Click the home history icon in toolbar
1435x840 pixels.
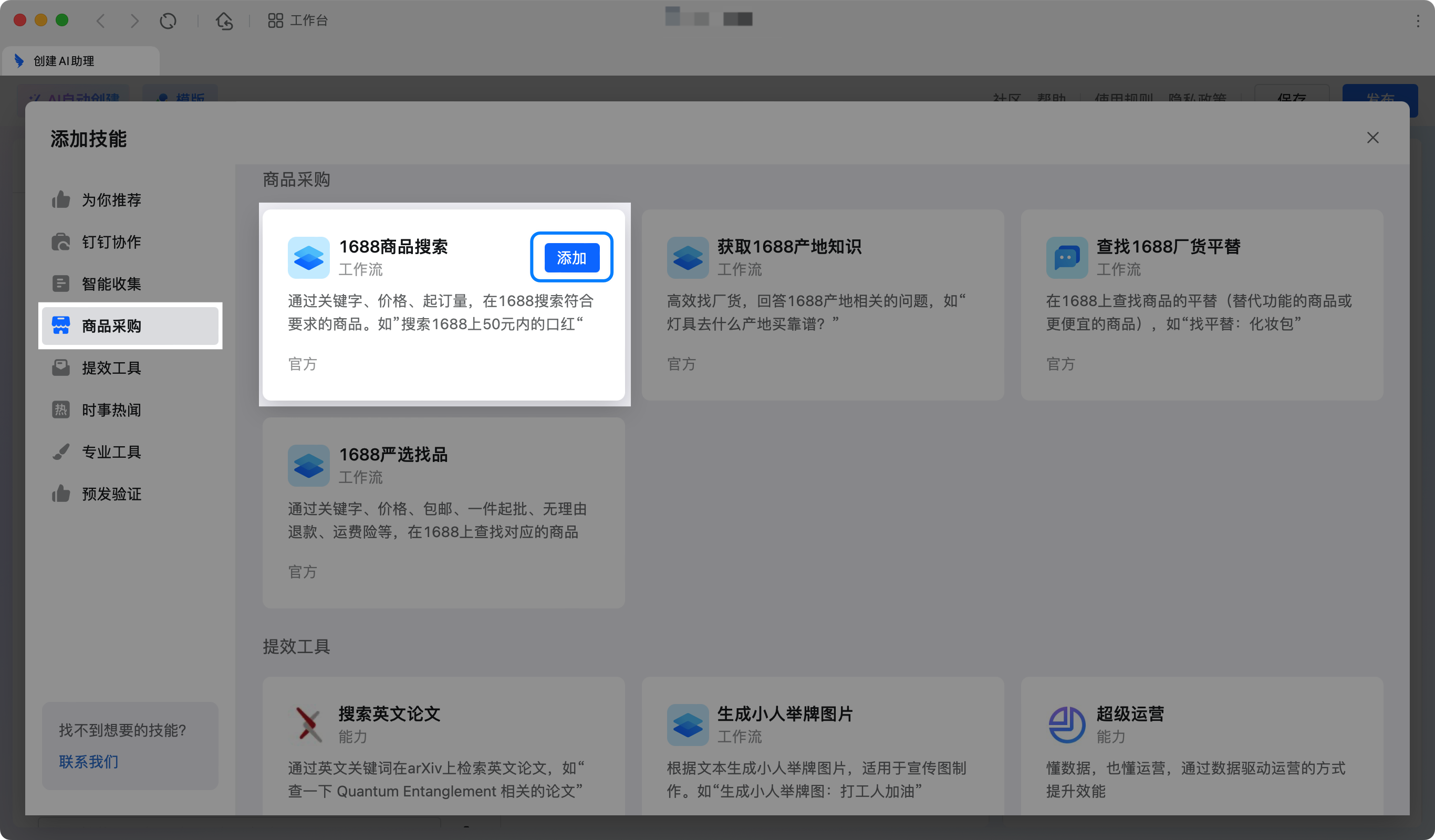tap(224, 21)
